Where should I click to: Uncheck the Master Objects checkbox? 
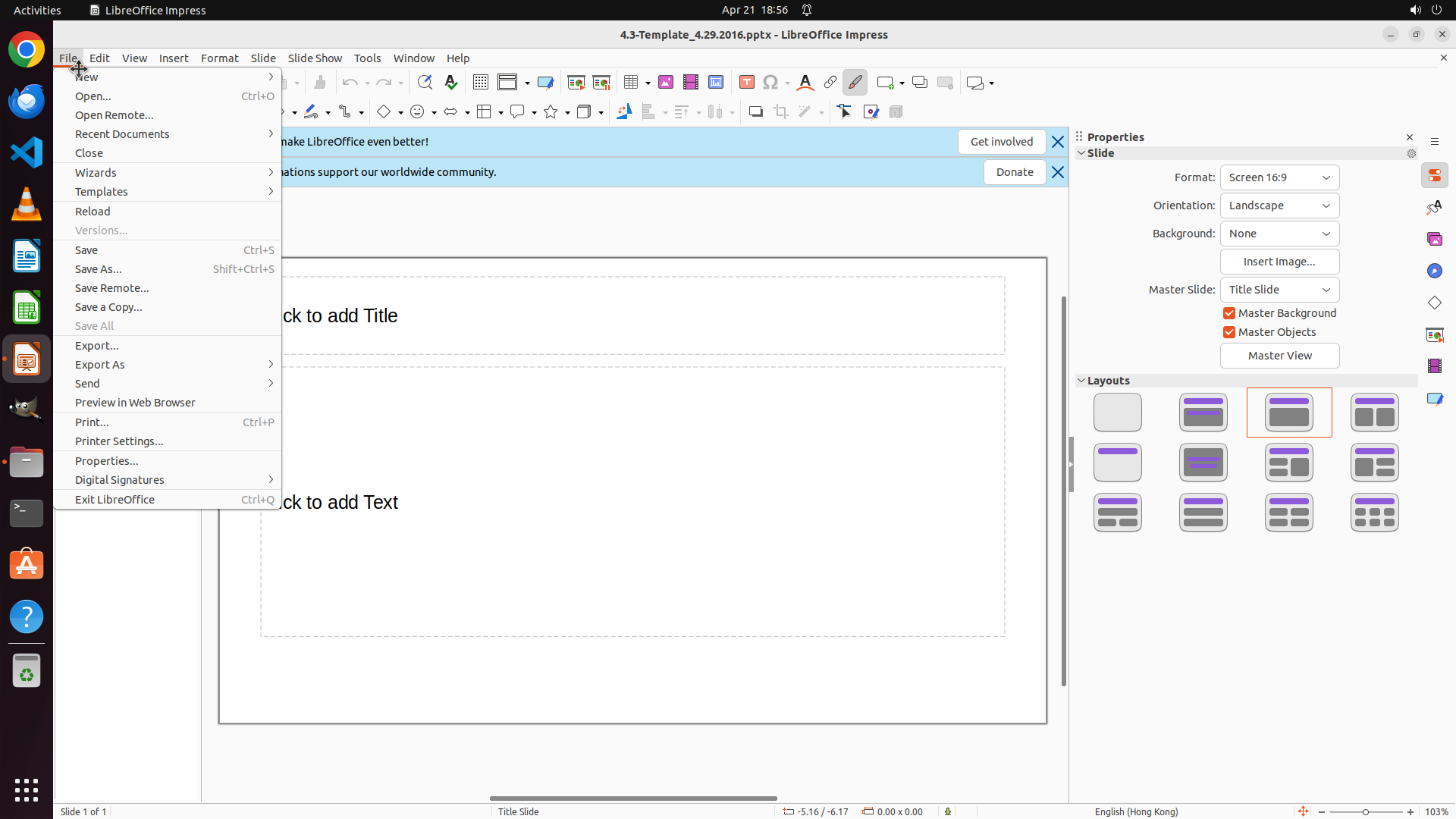pyautogui.click(x=1229, y=332)
